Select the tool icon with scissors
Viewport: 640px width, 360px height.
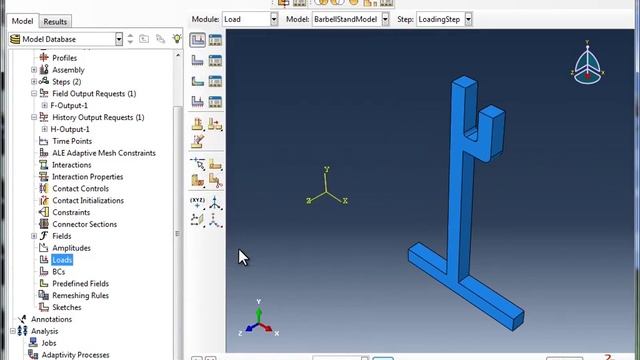click(215, 180)
